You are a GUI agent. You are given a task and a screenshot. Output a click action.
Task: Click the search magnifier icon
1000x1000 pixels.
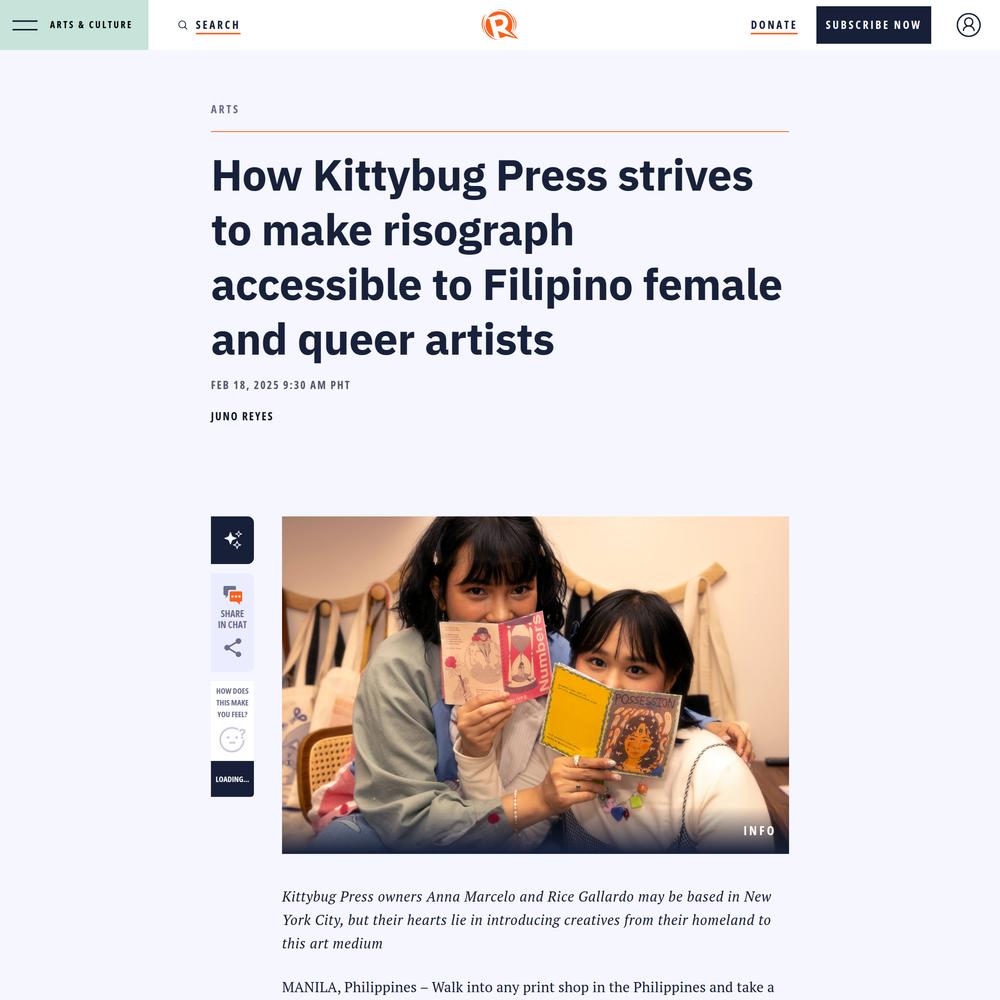[182, 25]
